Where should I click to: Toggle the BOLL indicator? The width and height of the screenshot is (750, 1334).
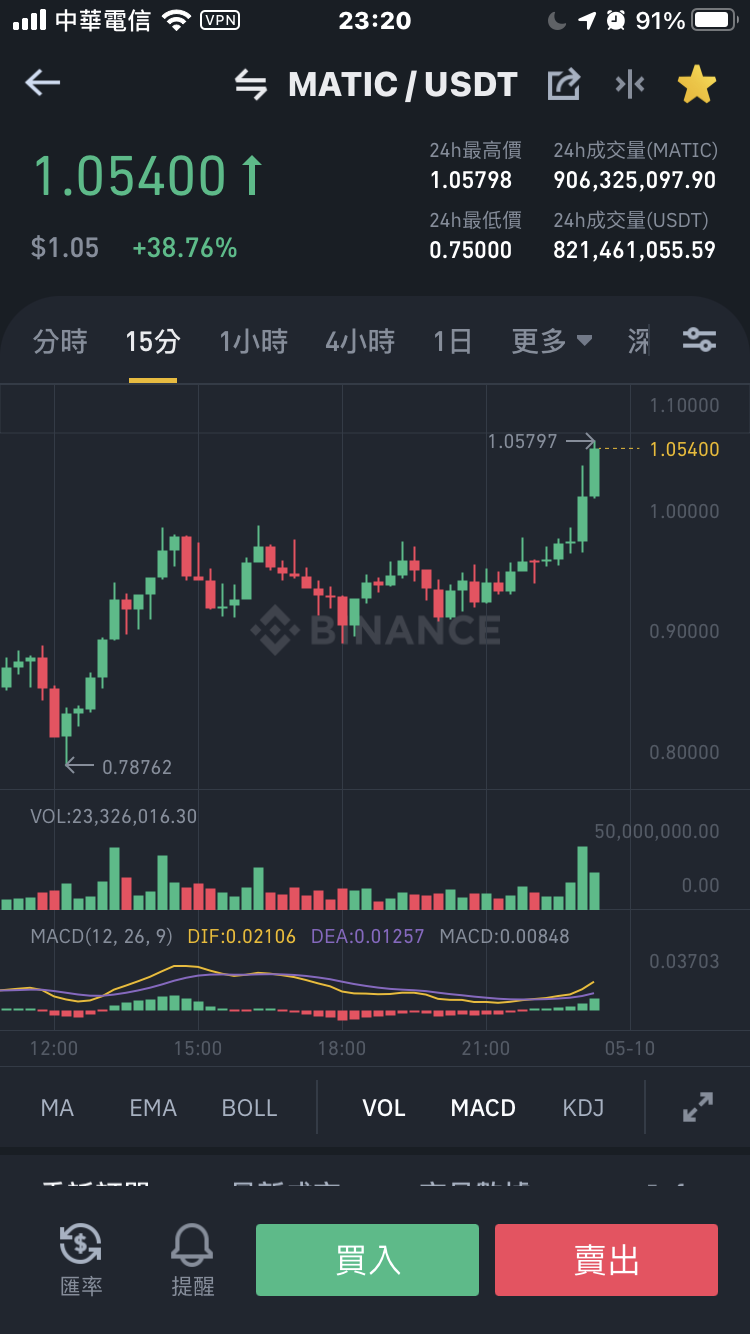coord(249,1108)
